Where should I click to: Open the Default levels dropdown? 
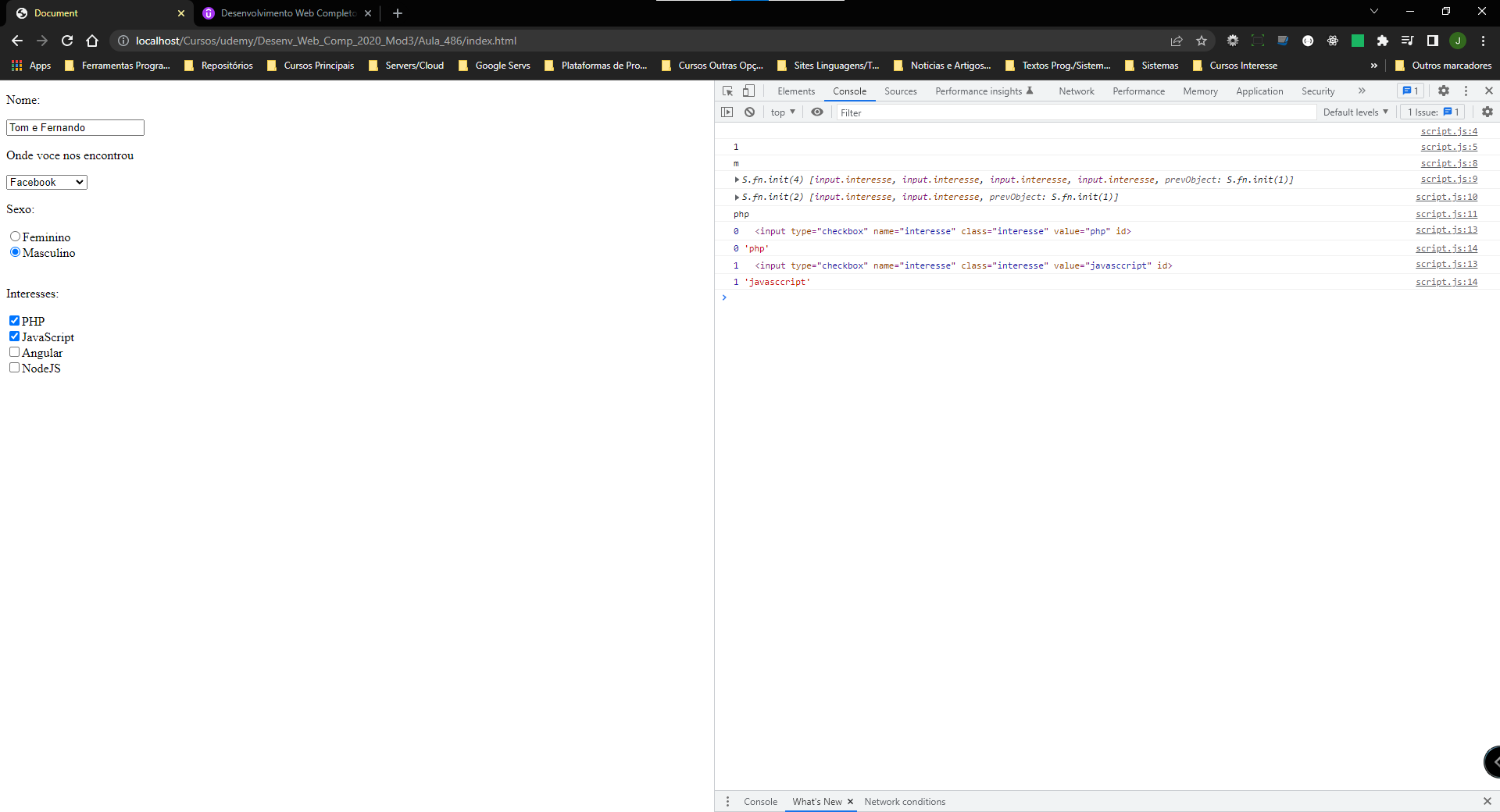(x=1355, y=112)
